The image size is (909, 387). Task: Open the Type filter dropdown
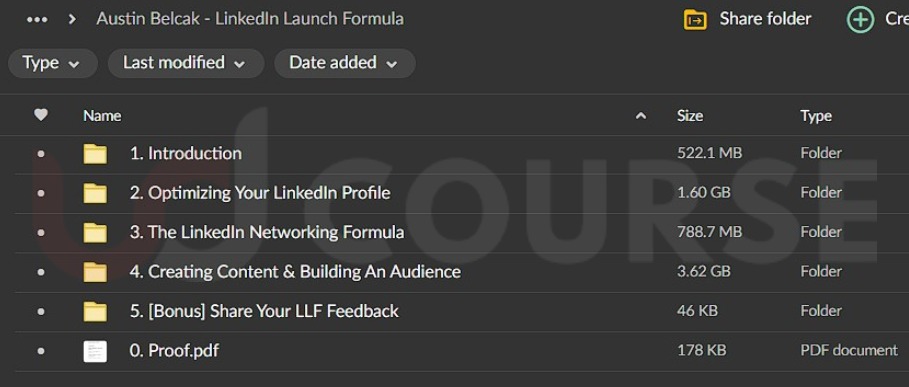pyautogui.click(x=53, y=63)
